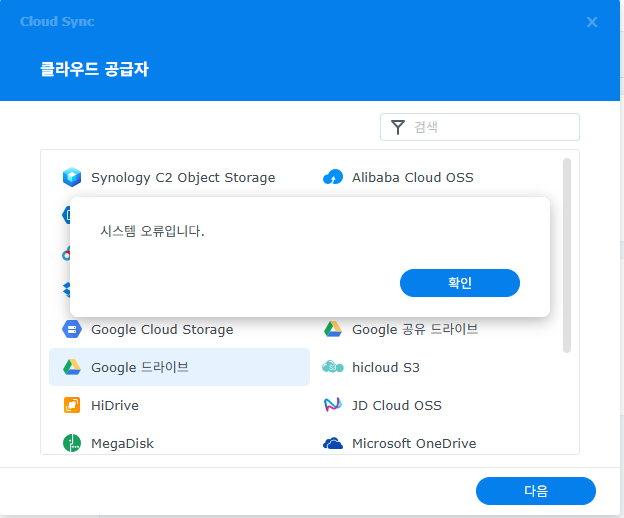This screenshot has width=624, height=518.
Task: Confirm the system error with 확인 button
Action: (460, 283)
